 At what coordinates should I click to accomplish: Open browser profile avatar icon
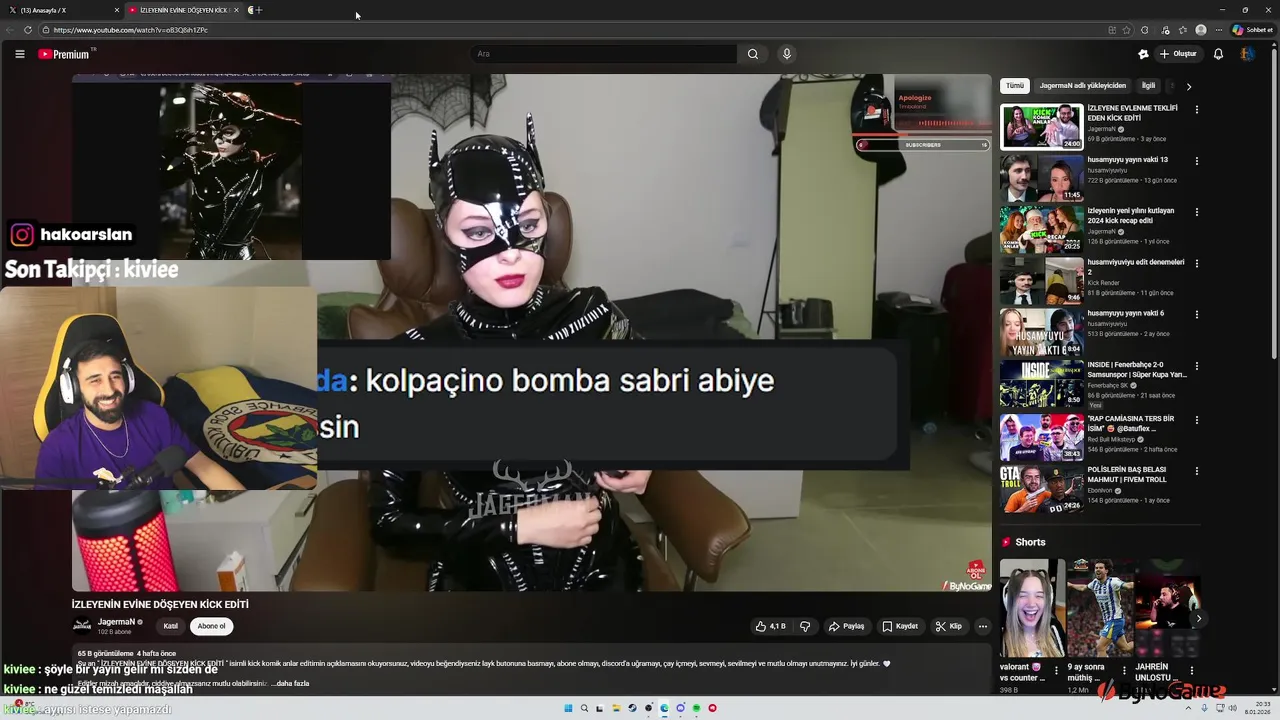click(x=1201, y=30)
